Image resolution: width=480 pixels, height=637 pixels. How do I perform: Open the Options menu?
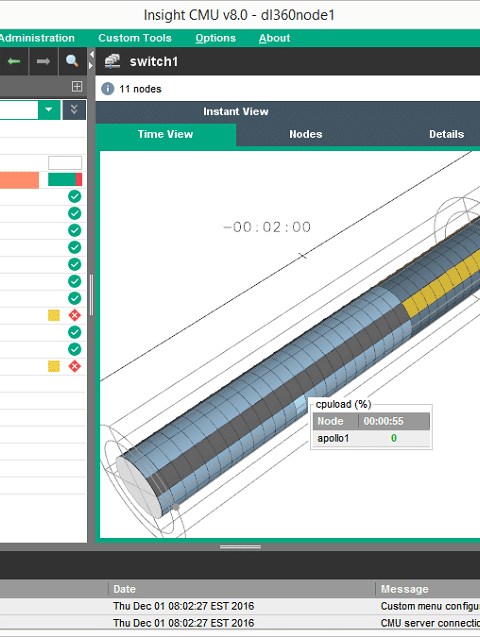click(x=215, y=38)
